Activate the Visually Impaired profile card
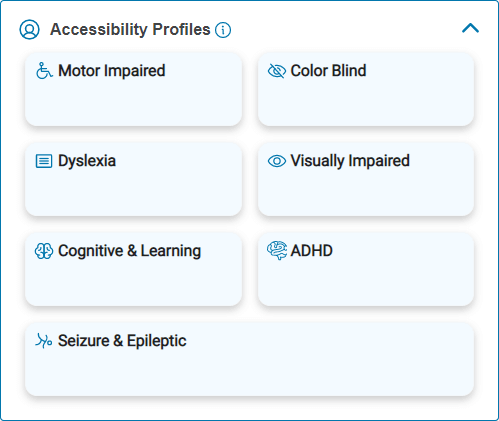499x421 pixels. click(x=366, y=179)
